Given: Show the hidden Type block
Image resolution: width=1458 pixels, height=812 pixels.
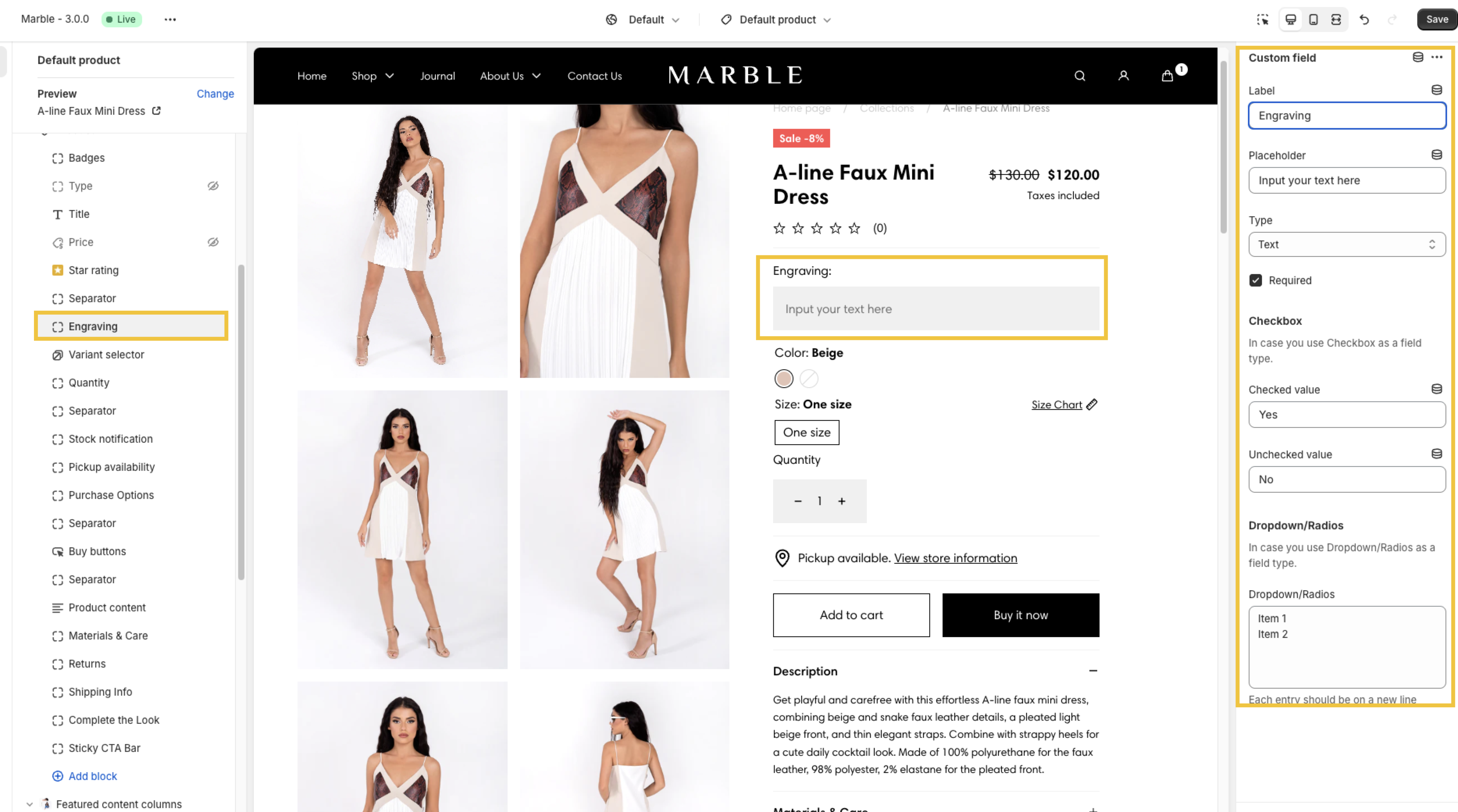Looking at the screenshot, I should (213, 185).
